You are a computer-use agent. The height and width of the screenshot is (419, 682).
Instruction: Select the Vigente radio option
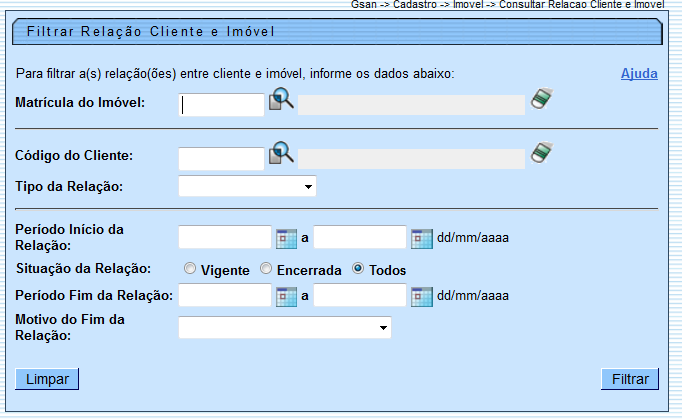tap(190, 270)
